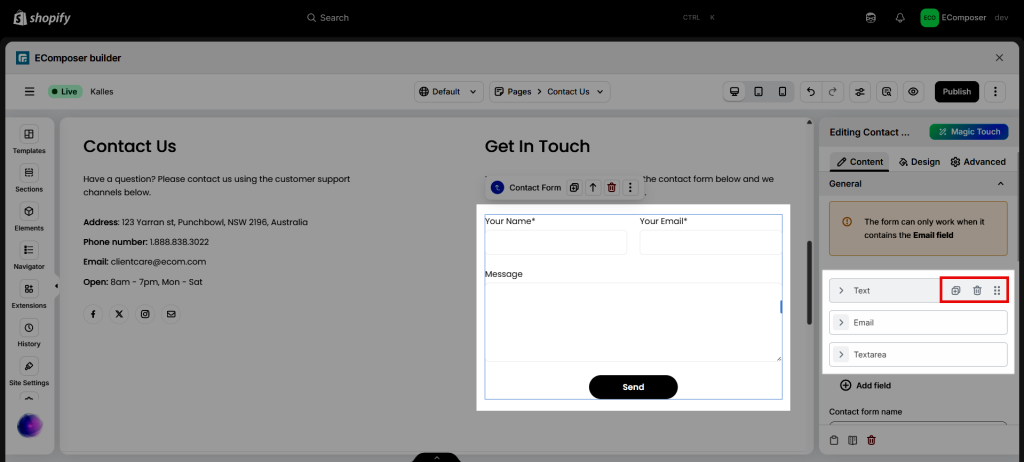Click the Publish button
Image resolution: width=1024 pixels, height=462 pixels.
pyautogui.click(x=956, y=92)
